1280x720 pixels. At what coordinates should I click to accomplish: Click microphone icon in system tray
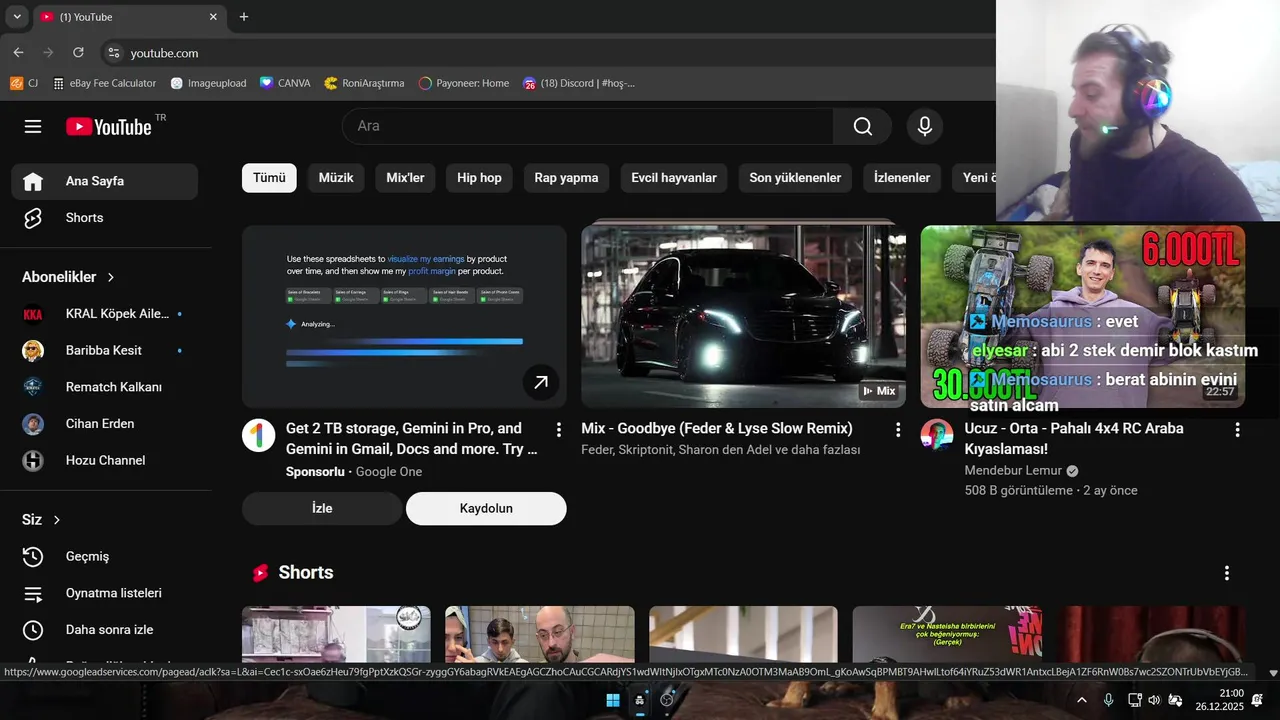pos(1108,700)
